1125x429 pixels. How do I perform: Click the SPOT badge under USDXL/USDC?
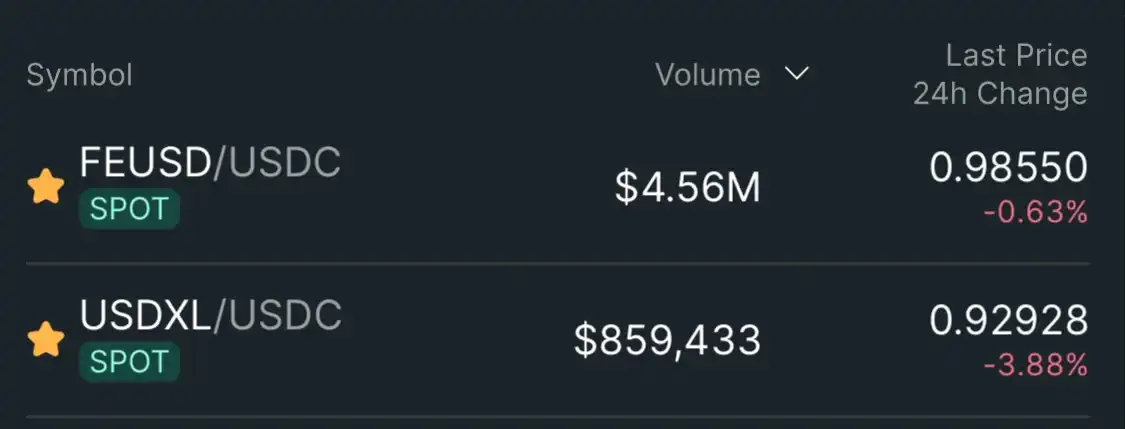click(x=129, y=362)
